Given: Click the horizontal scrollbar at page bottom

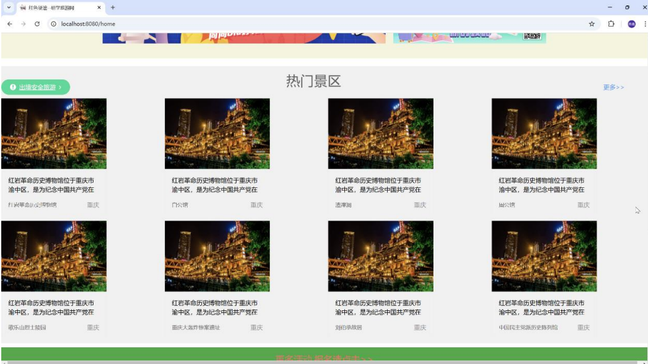Looking at the screenshot, I should 324,362.
